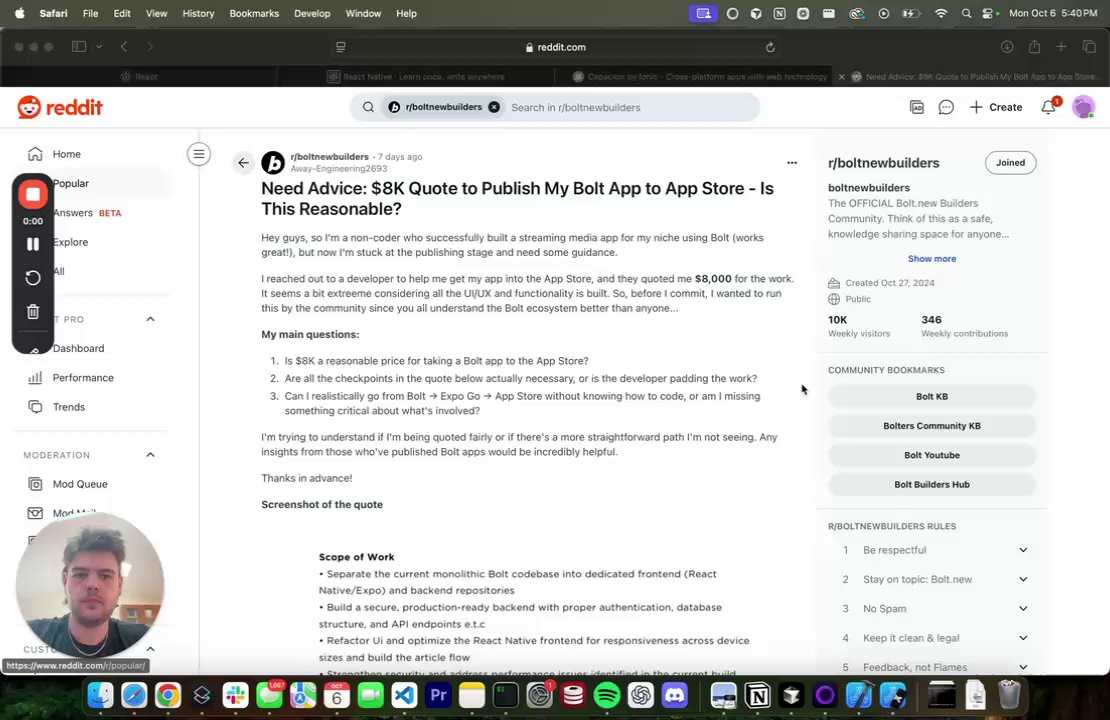Remove r/boltnewbuilders search scope chip

coord(494,107)
